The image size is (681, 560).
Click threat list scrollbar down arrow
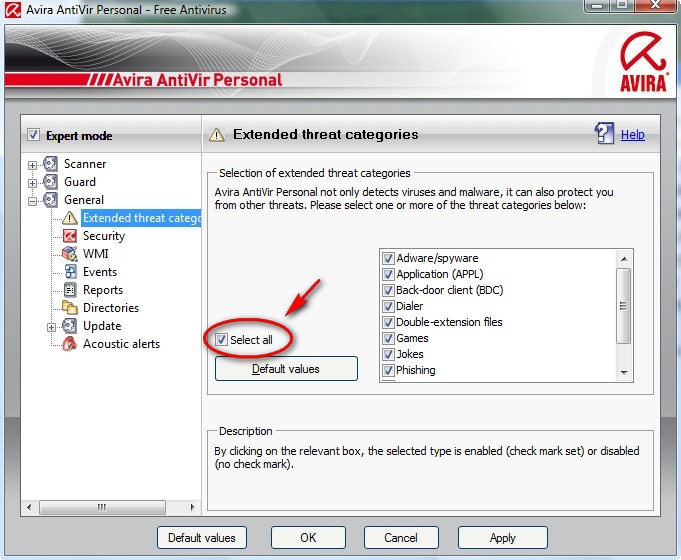624,372
